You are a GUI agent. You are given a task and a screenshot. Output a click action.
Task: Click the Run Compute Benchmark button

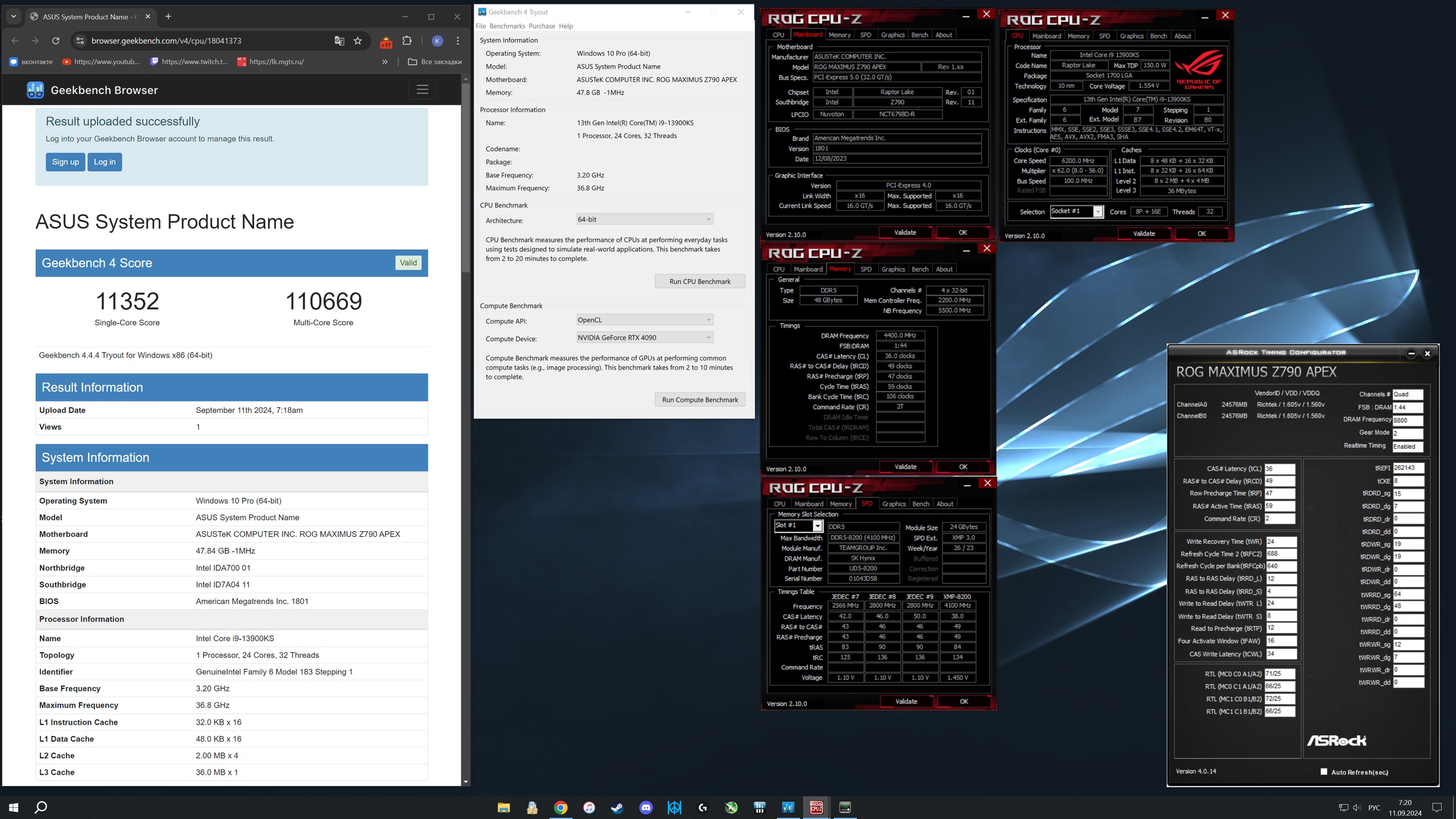[x=700, y=400]
